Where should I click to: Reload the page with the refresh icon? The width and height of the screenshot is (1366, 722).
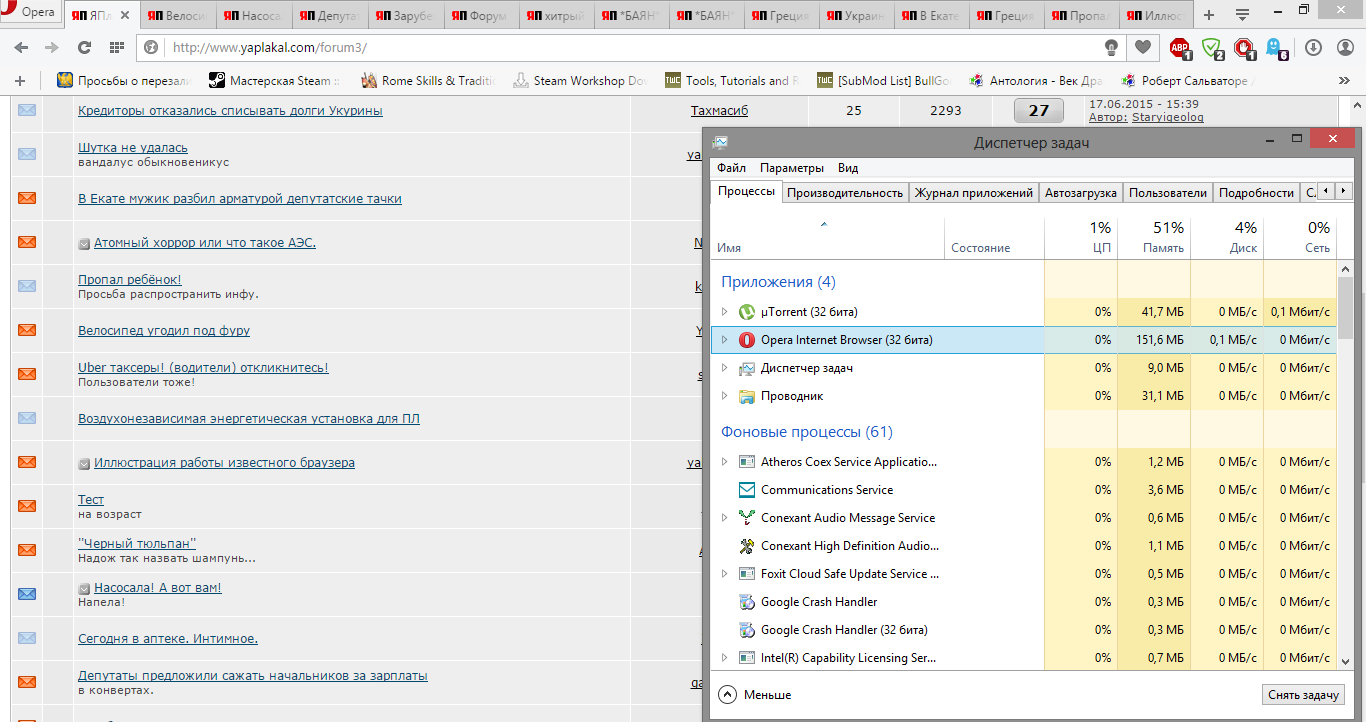click(85, 47)
